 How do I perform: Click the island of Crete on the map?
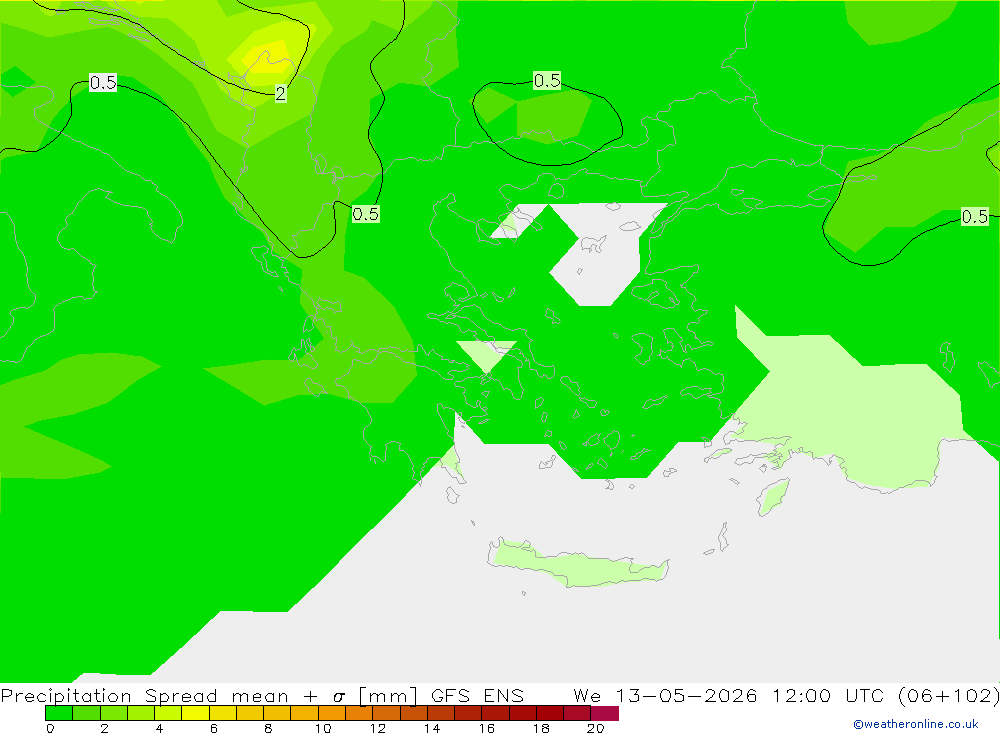tap(579, 565)
